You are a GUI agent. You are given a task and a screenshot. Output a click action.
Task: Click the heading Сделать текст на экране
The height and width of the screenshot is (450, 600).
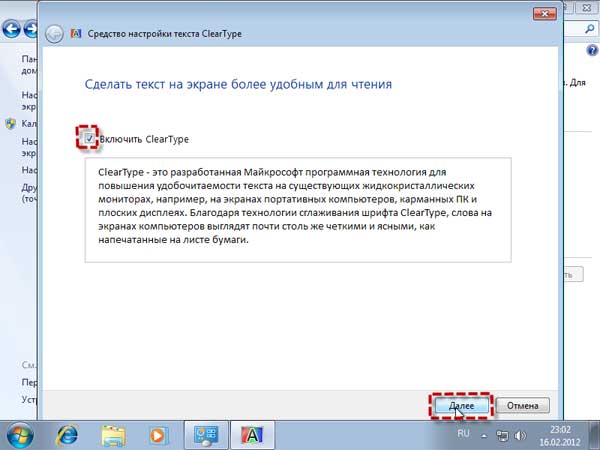[x=238, y=84]
